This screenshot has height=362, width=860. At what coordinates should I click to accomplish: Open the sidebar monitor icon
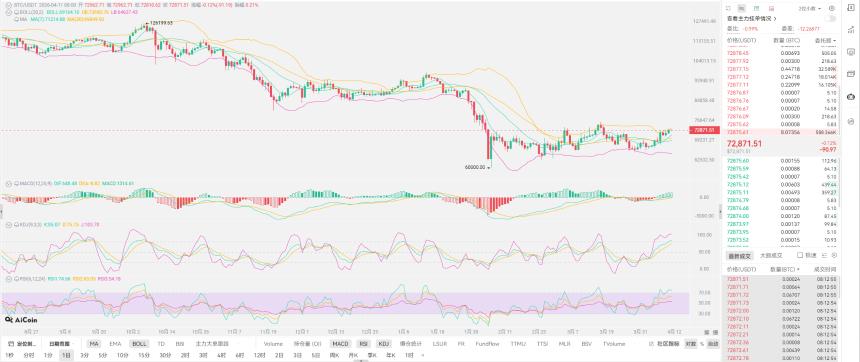pos(851,53)
